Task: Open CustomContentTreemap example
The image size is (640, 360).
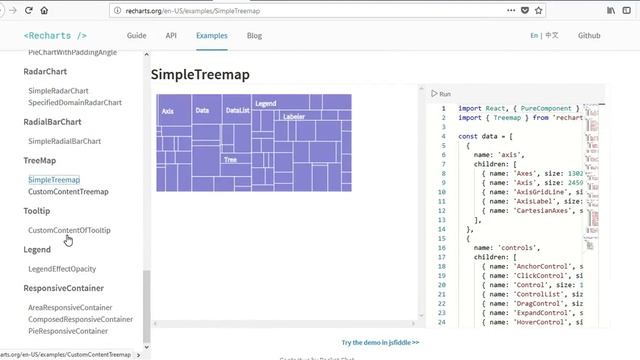Action: coord(68,191)
